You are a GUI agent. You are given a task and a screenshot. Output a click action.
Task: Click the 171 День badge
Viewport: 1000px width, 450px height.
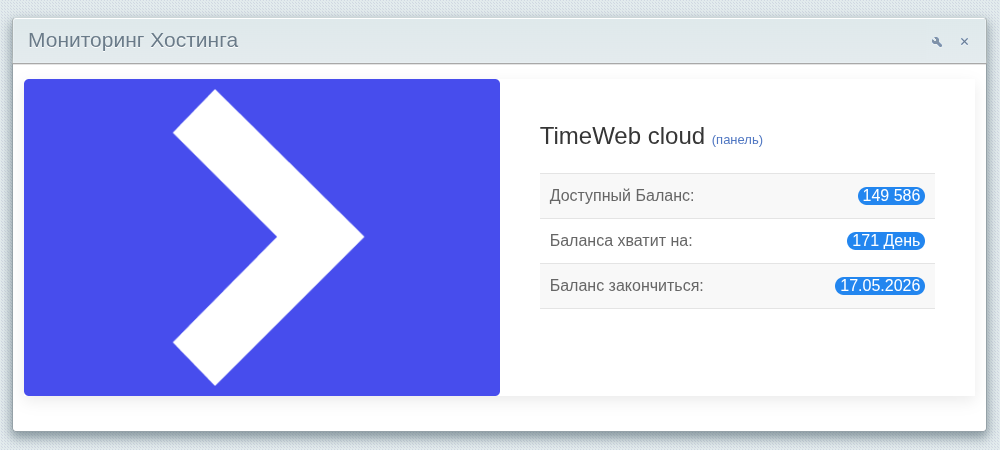(x=886, y=241)
